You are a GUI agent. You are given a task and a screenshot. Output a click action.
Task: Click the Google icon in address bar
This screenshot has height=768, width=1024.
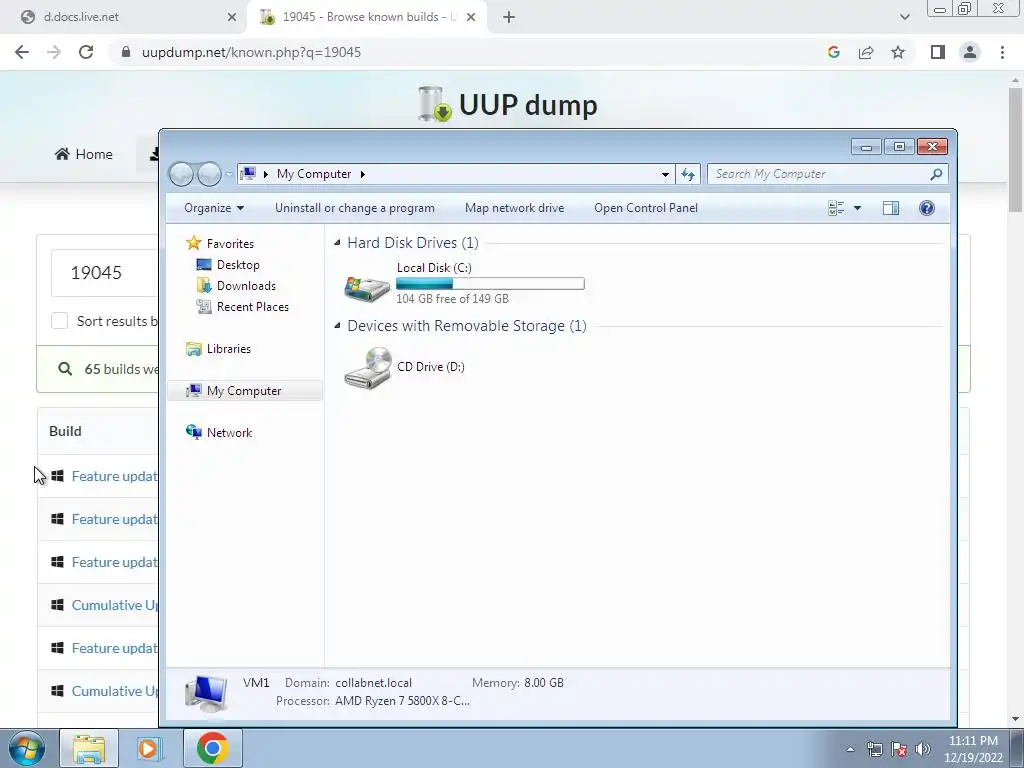pos(833,52)
